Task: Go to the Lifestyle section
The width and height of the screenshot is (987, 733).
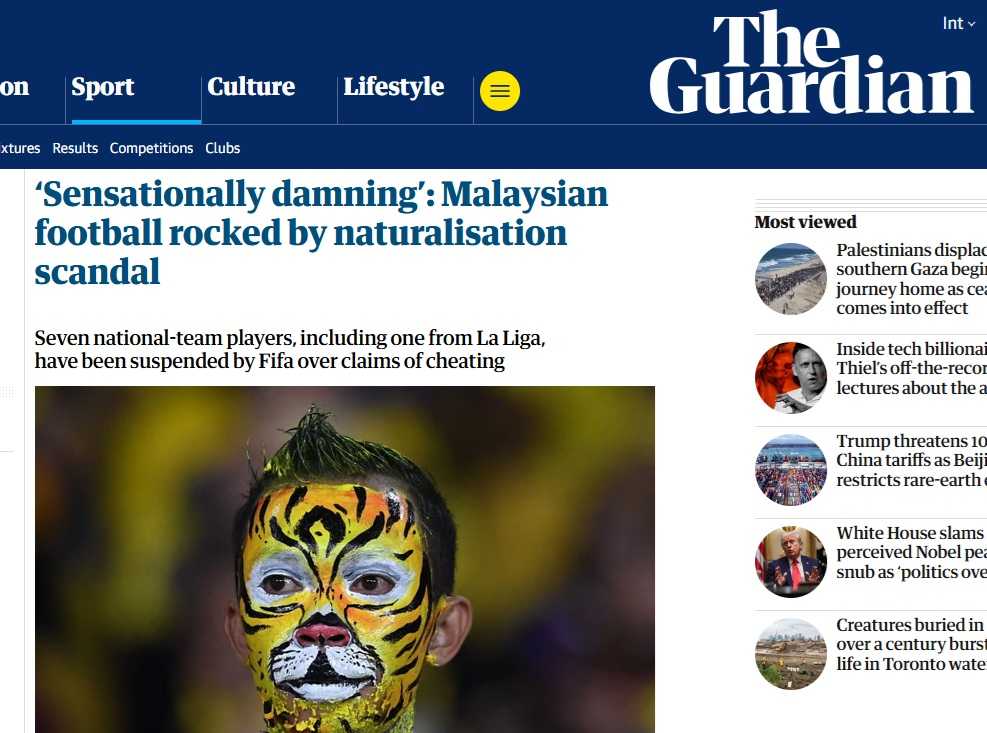Action: click(394, 87)
